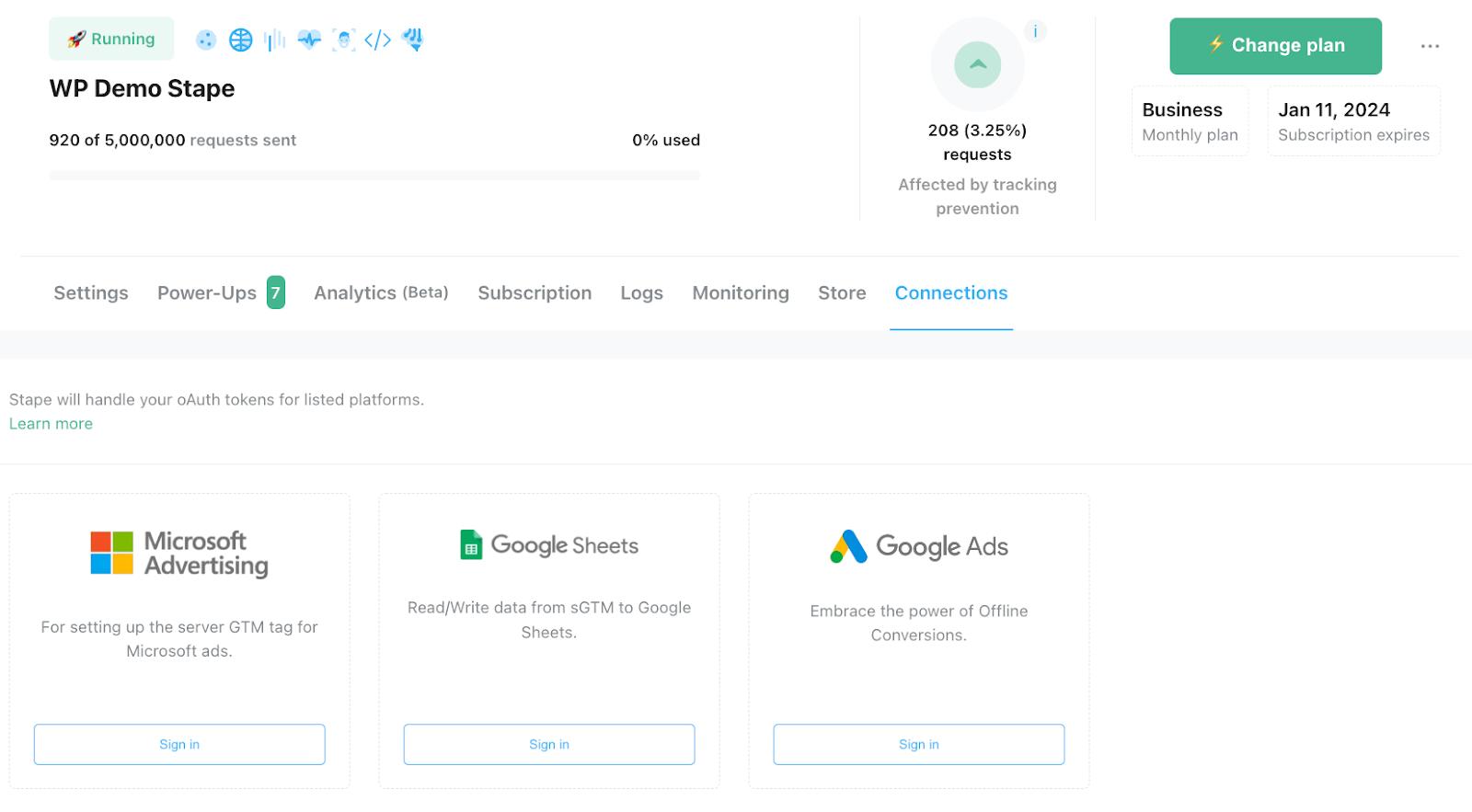The height and width of the screenshot is (812, 1472).
Task: Click the funnel filter power-up icon
Action: 412,40
